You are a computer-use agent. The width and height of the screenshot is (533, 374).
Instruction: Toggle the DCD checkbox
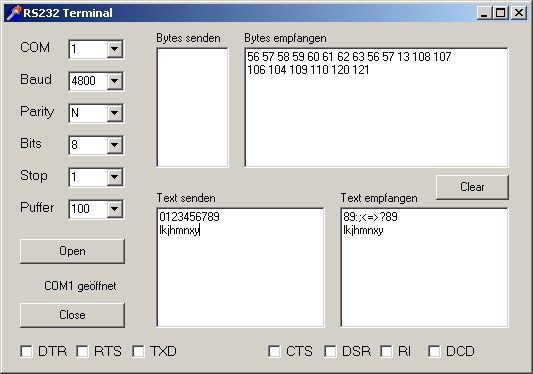(434, 351)
